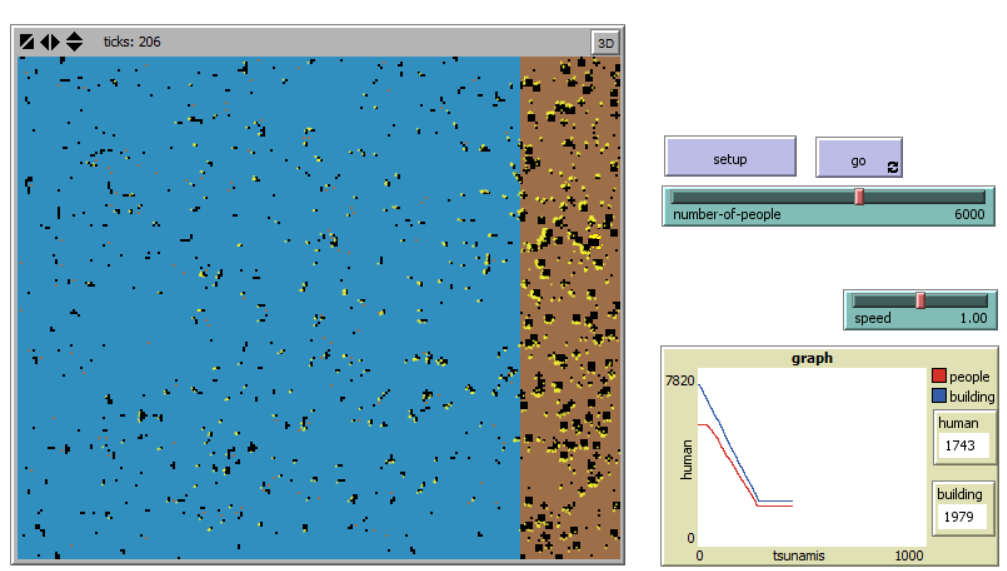The height and width of the screenshot is (571, 1007).
Task: Click the left-right arrows width icon
Action: pyautogui.click(x=50, y=42)
